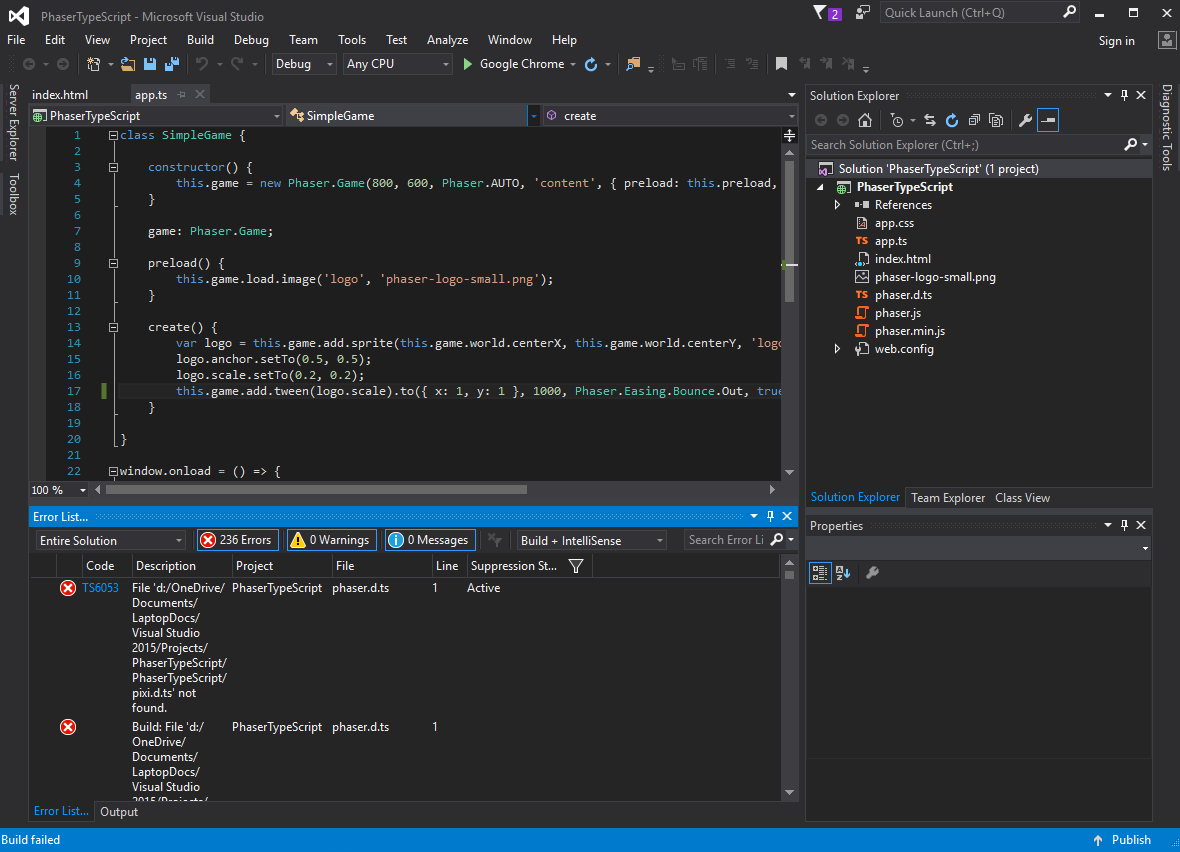The height and width of the screenshot is (852, 1180).
Task: Start debugging with the green play icon
Action: click(x=467, y=64)
